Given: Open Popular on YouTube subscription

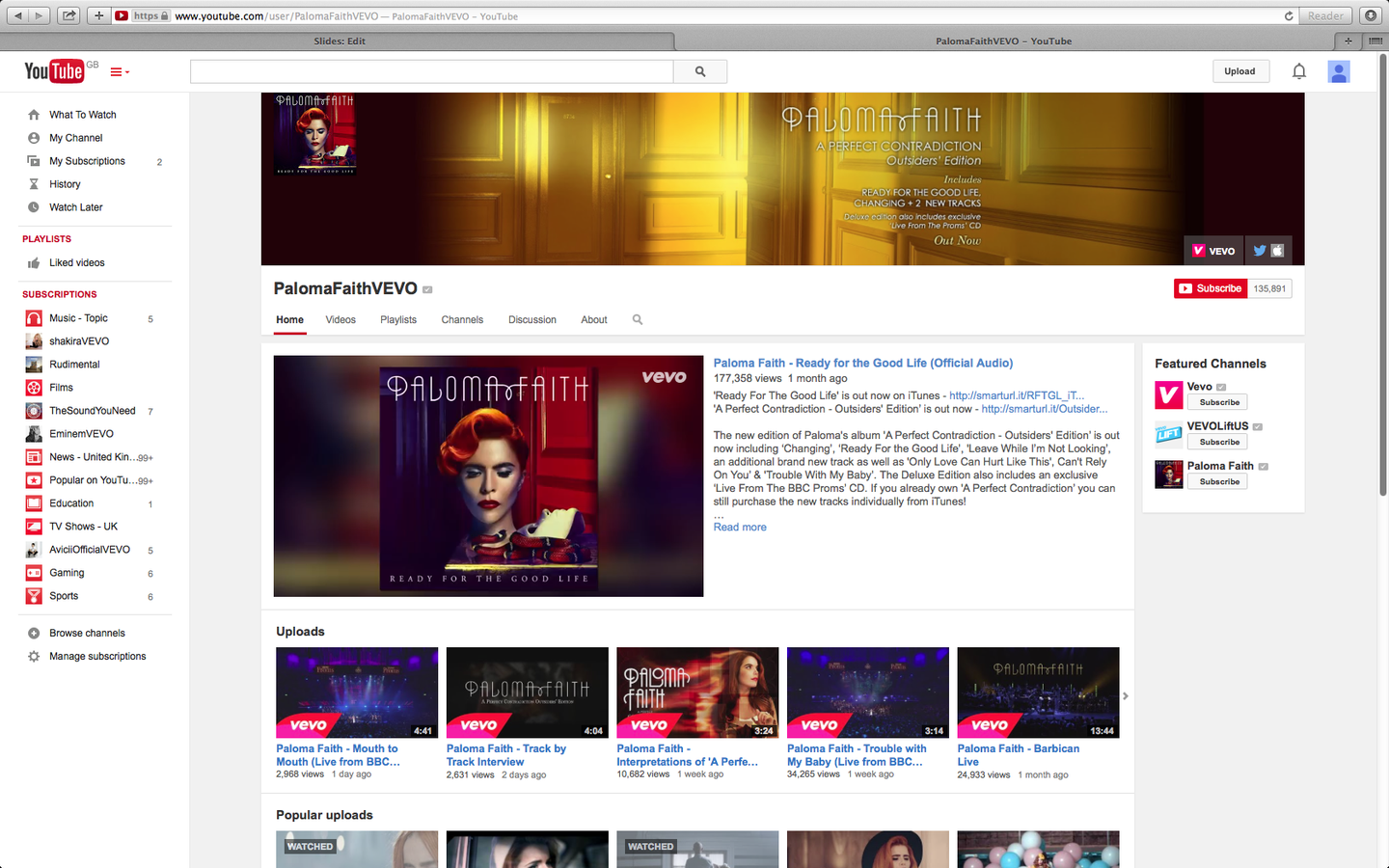Looking at the screenshot, I should pos(92,480).
